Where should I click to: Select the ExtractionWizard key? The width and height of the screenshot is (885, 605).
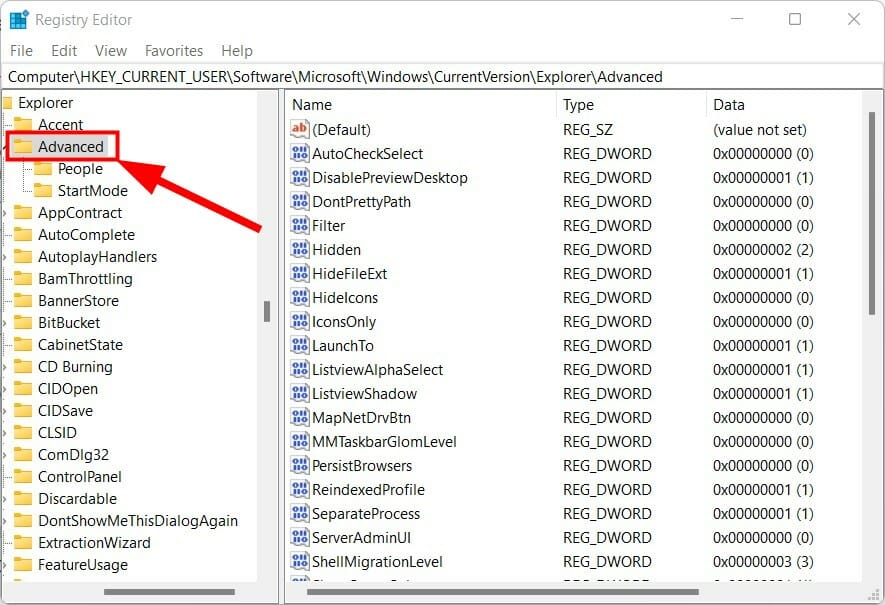coord(94,543)
